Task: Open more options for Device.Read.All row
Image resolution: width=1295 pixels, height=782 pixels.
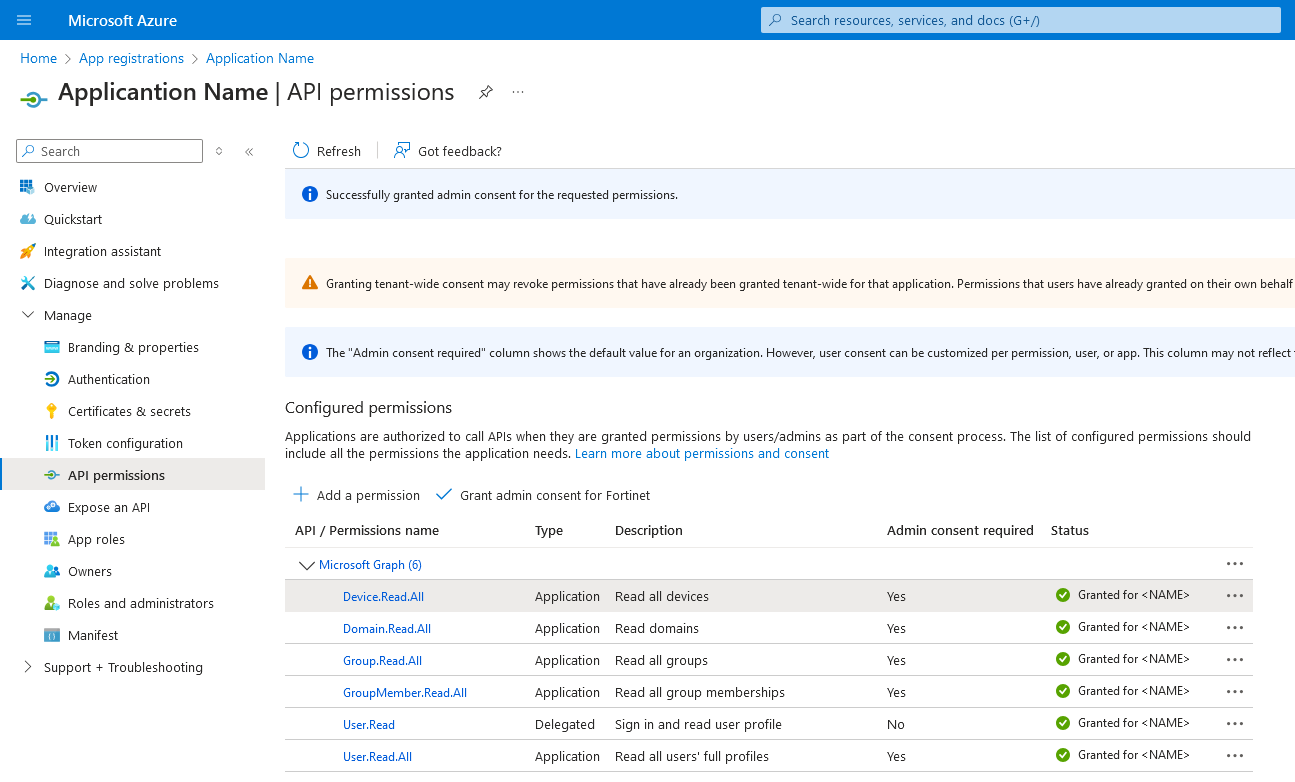Action: [x=1235, y=596]
